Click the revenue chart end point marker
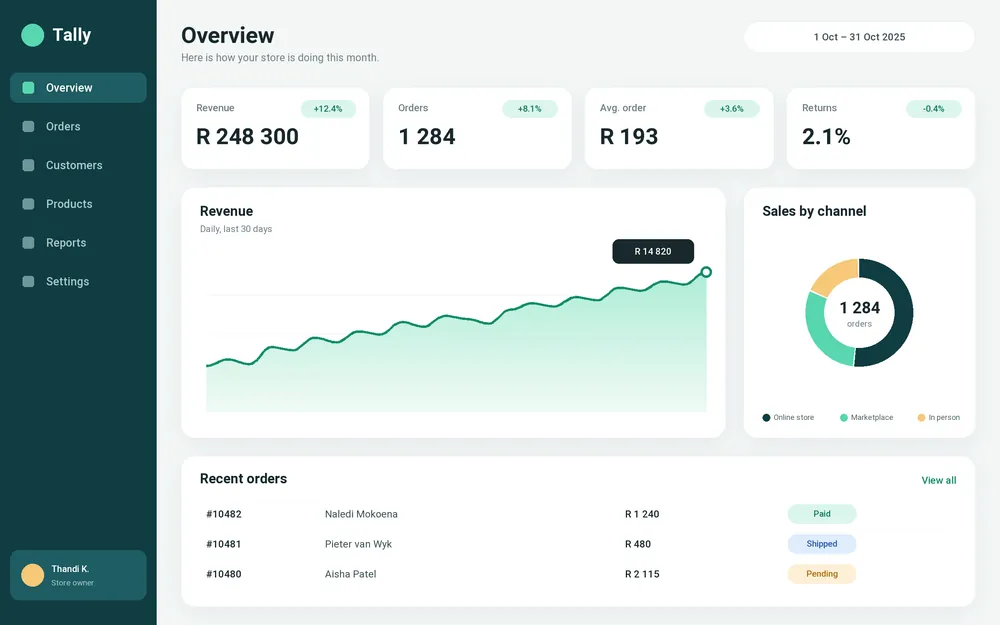This screenshot has width=1000, height=625. (706, 272)
